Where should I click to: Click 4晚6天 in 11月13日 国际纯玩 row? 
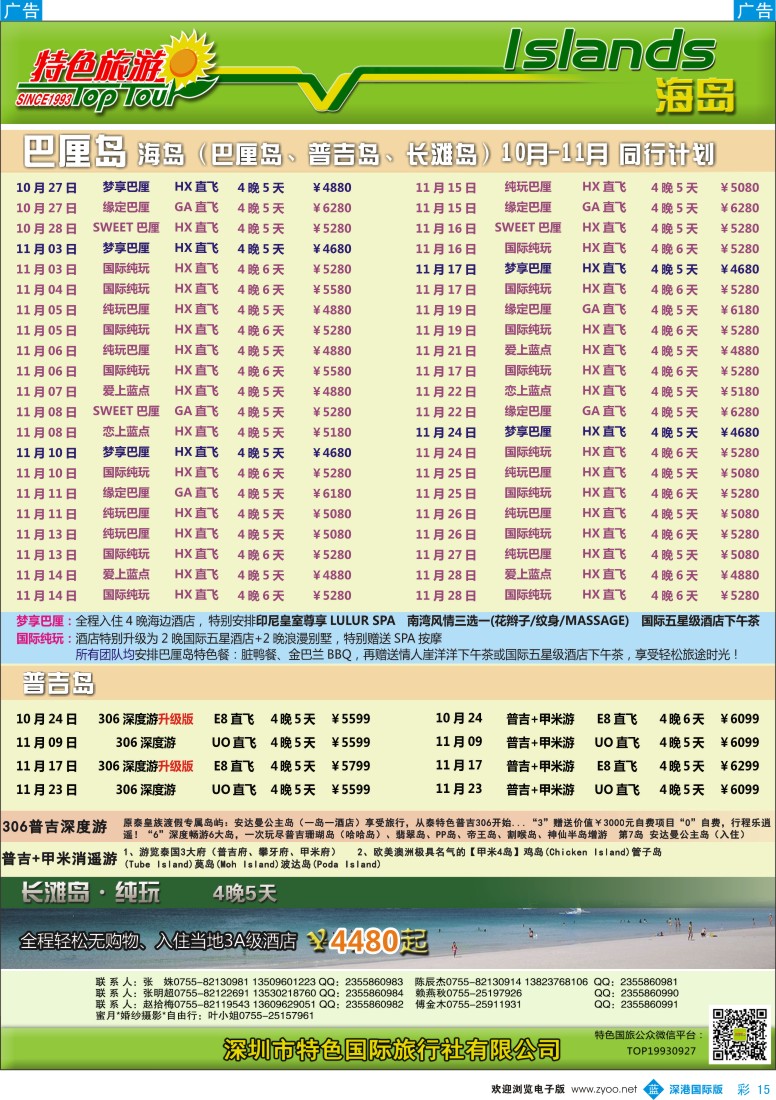click(x=260, y=554)
